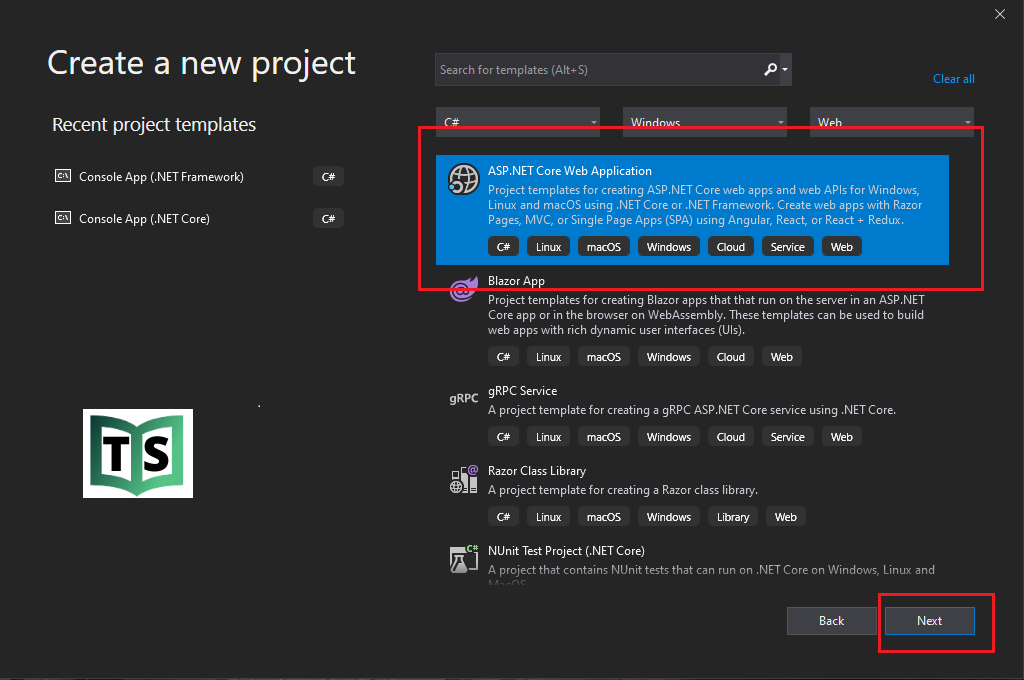Viewport: 1024px width, 680px height.
Task: Click the NUnit Test Project flask icon
Action: (464, 558)
